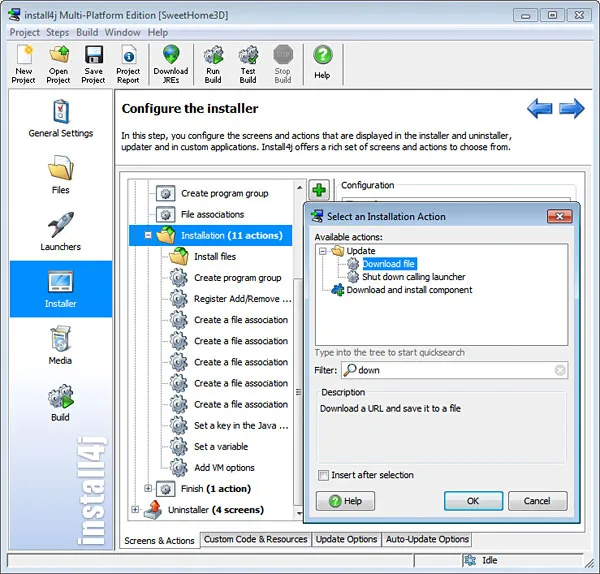Click the tree scrollbar down arrow

[300, 513]
